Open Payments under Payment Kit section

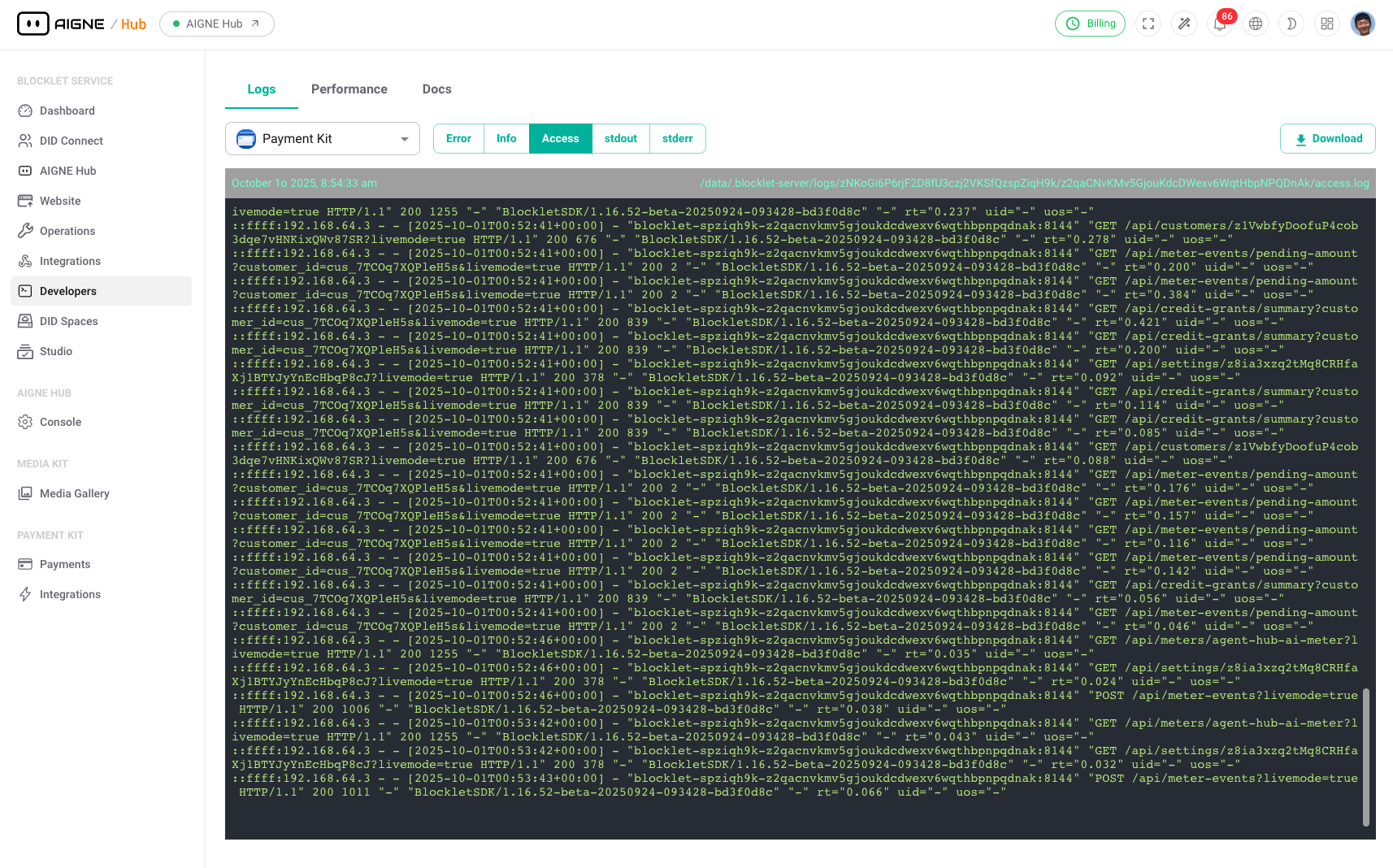(x=65, y=564)
